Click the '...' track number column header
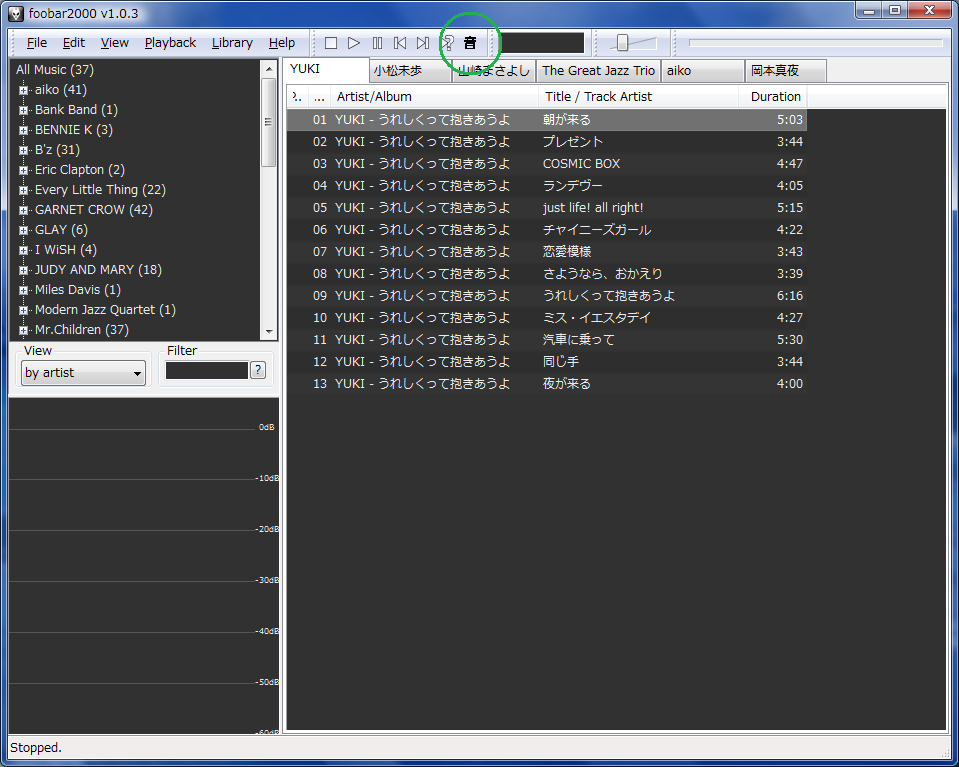Screen dimensions: 959x767 pos(319,97)
